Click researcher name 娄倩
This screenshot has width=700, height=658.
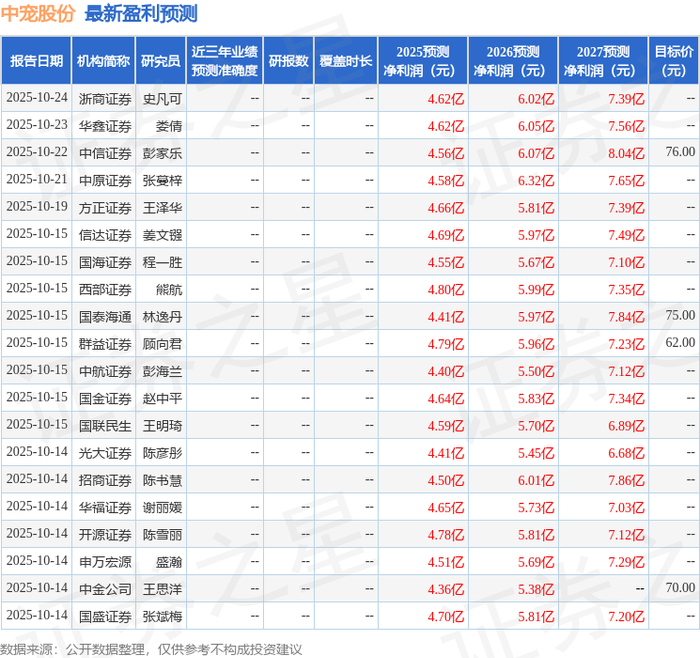tap(169, 126)
